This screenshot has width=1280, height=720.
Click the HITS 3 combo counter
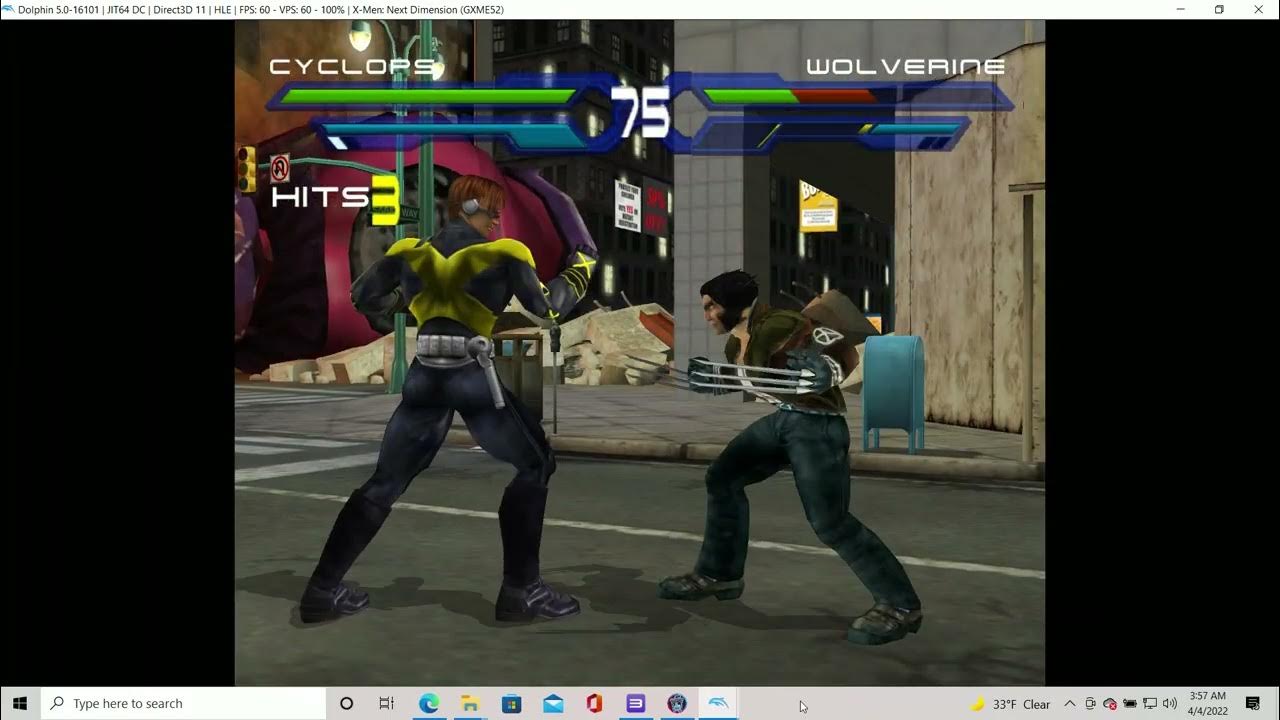click(x=336, y=199)
